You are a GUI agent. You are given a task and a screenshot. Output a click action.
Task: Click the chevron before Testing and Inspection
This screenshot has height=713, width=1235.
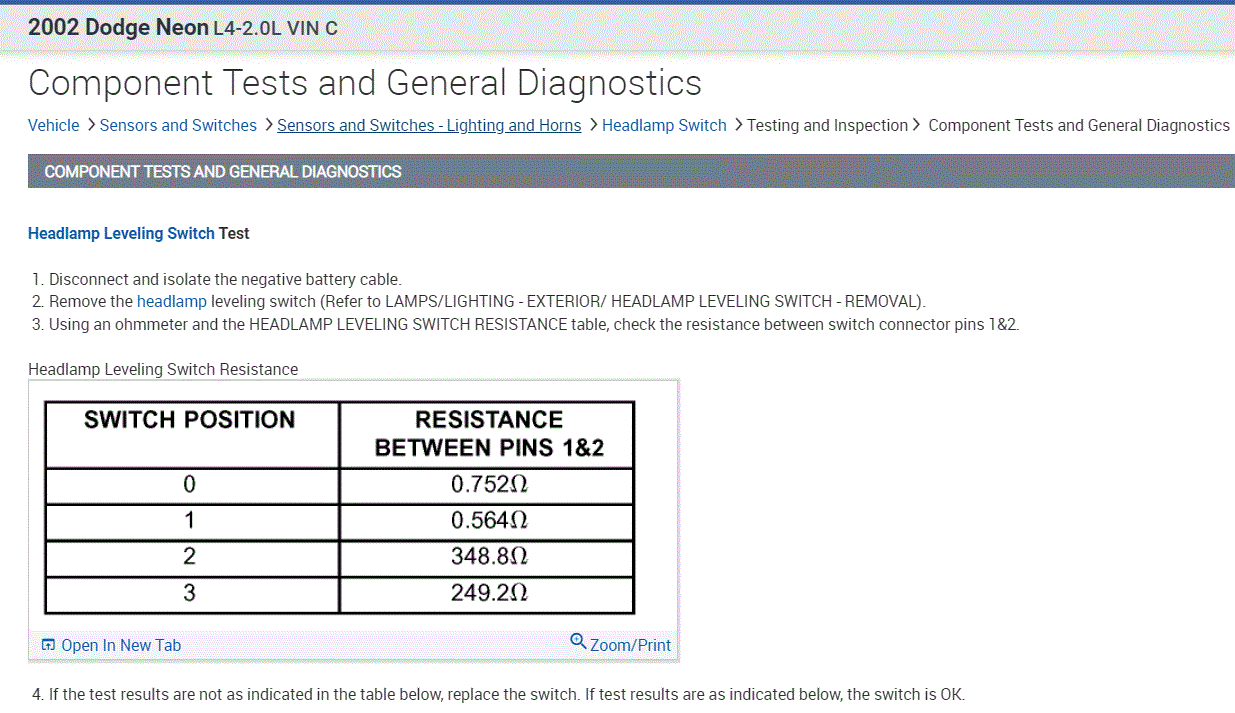tap(738, 125)
